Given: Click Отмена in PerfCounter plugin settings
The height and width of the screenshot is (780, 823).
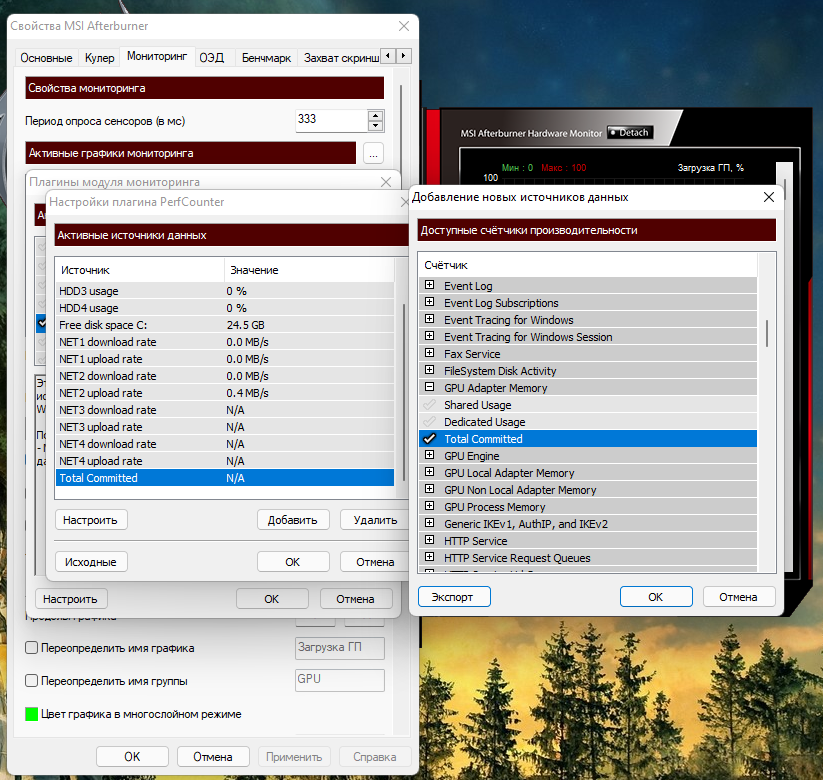Looking at the screenshot, I should 375,562.
